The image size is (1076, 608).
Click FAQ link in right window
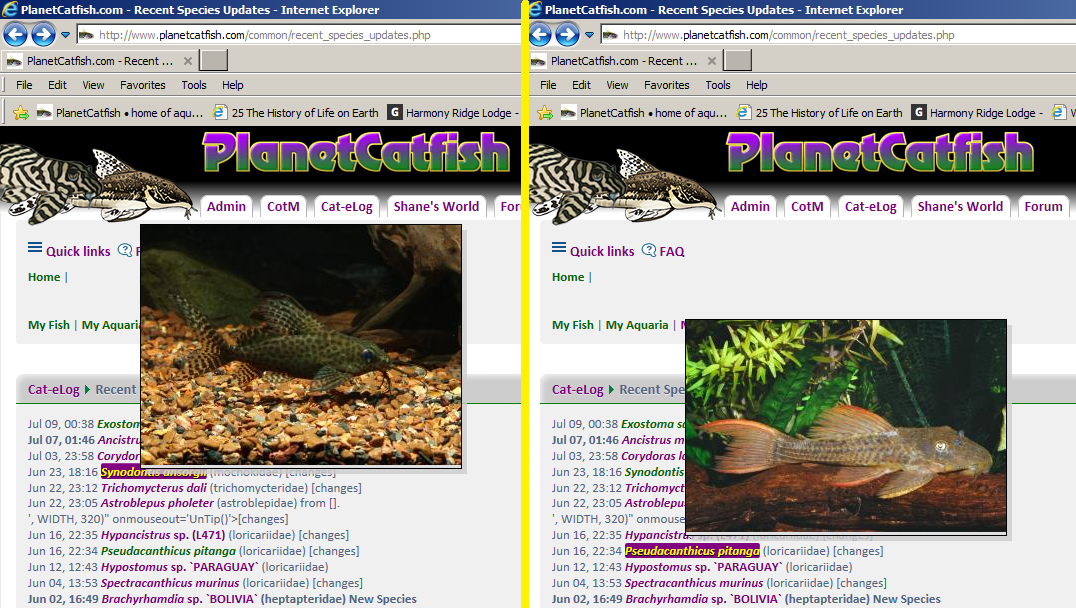664,251
